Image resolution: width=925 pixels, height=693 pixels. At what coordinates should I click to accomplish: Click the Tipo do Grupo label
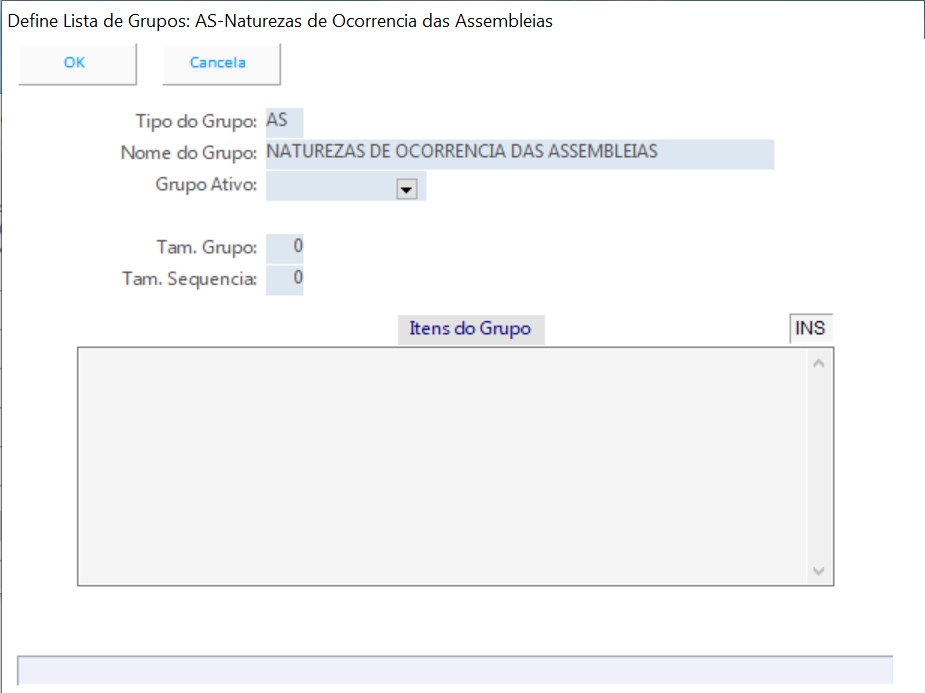point(196,122)
